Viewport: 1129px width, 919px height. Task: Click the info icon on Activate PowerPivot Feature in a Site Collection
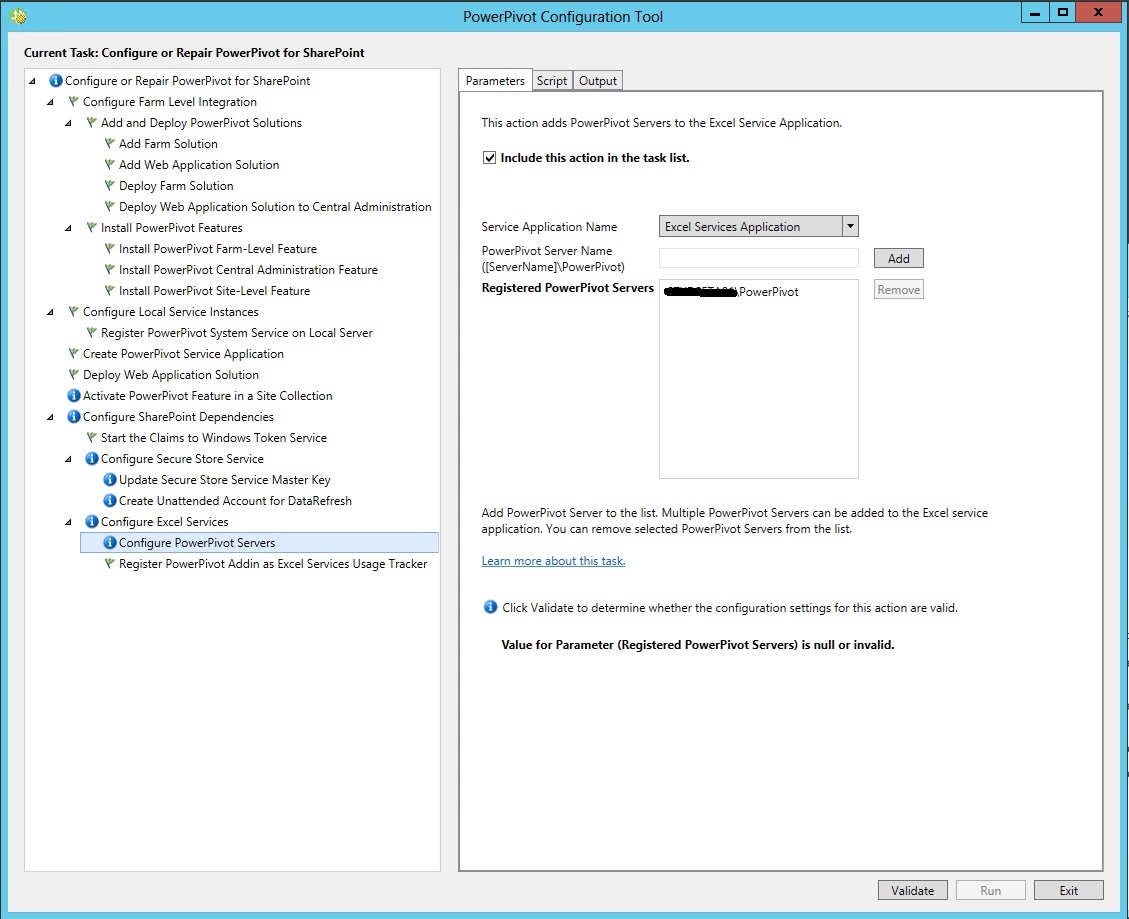[x=74, y=395]
